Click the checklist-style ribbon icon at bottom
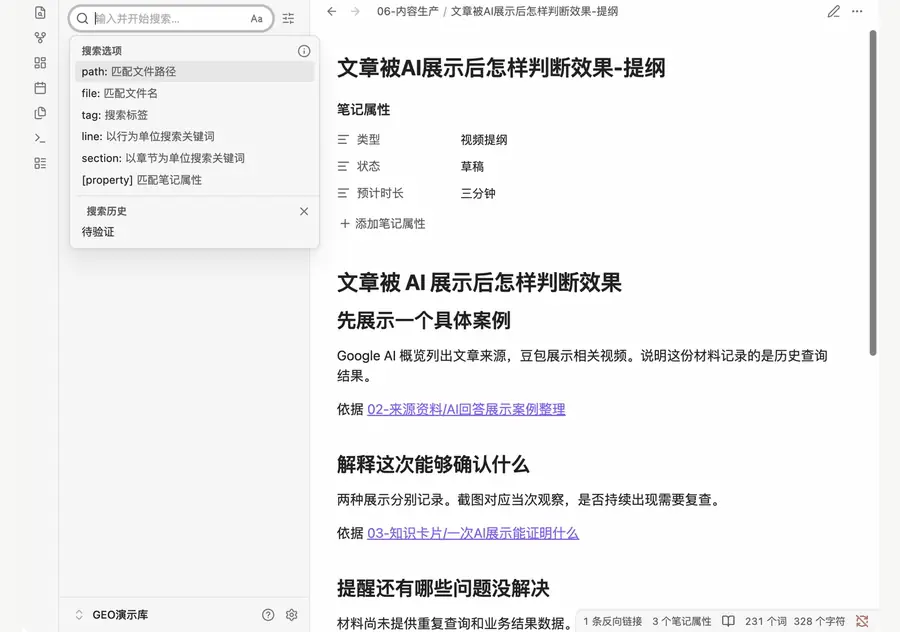The image size is (900, 632). click(x=40, y=164)
